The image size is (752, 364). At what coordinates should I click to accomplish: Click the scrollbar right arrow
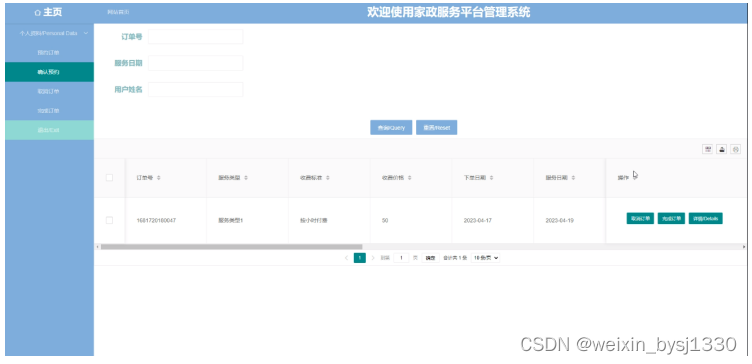point(744,247)
